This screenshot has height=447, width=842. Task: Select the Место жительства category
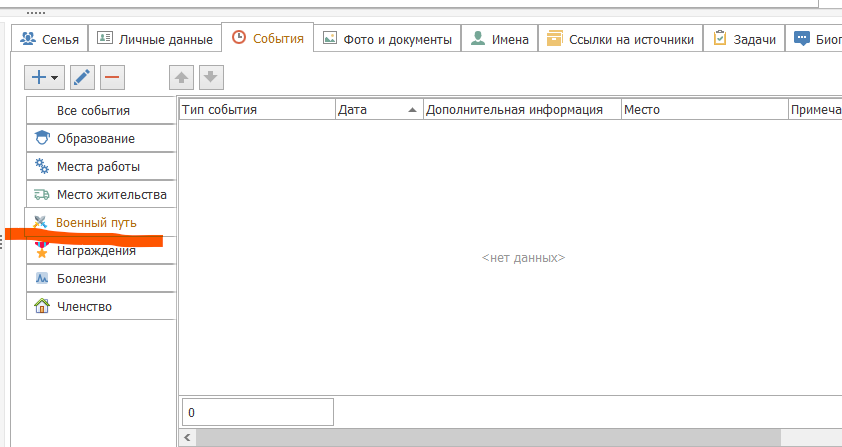(101, 195)
